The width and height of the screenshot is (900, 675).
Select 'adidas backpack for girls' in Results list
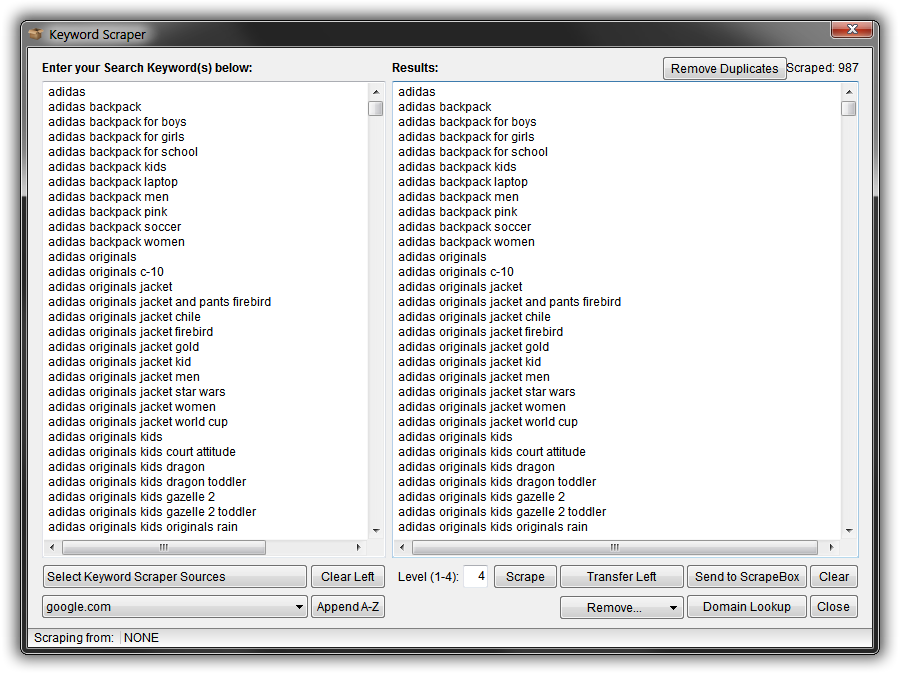(466, 137)
